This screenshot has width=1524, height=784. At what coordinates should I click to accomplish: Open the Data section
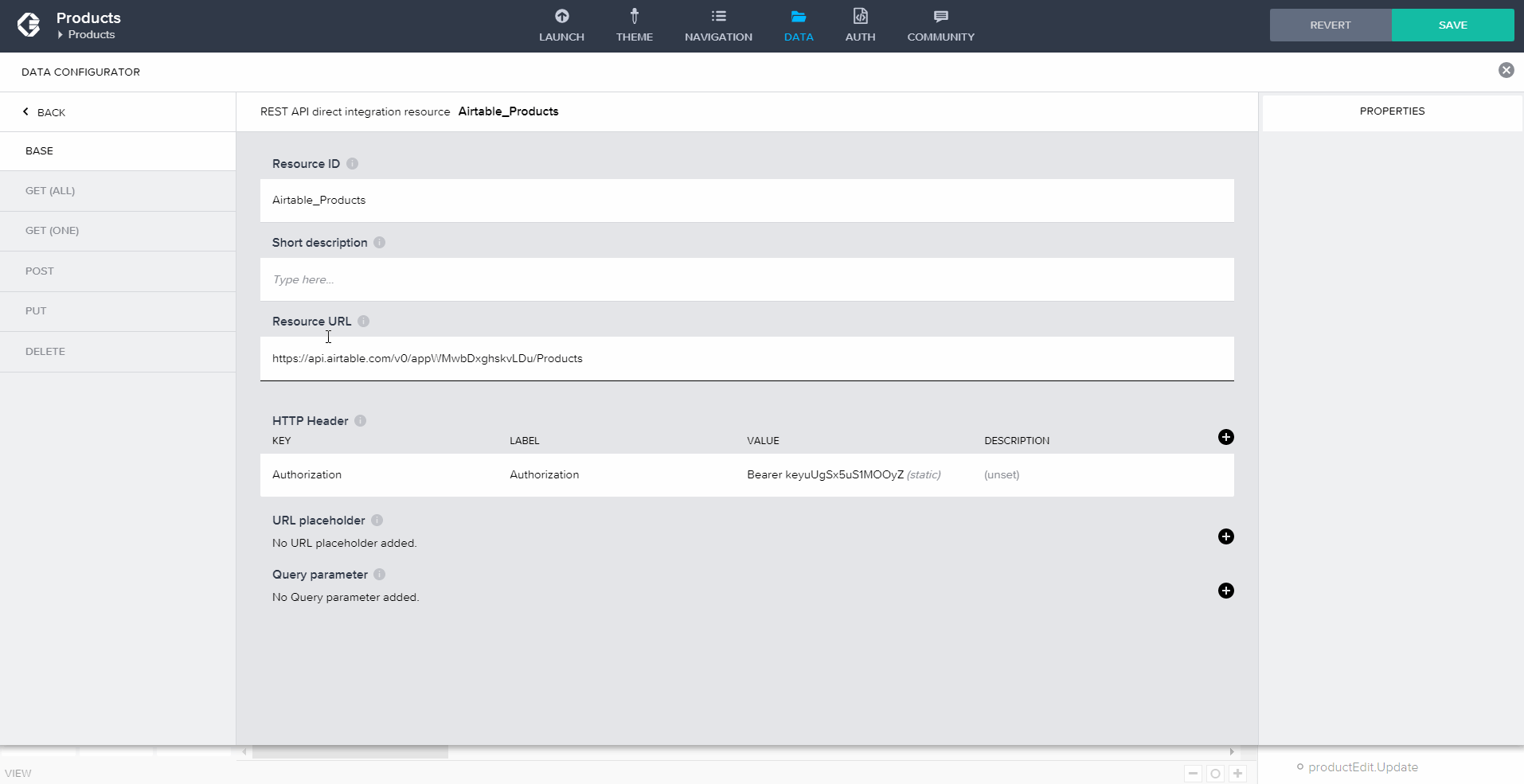(x=799, y=25)
